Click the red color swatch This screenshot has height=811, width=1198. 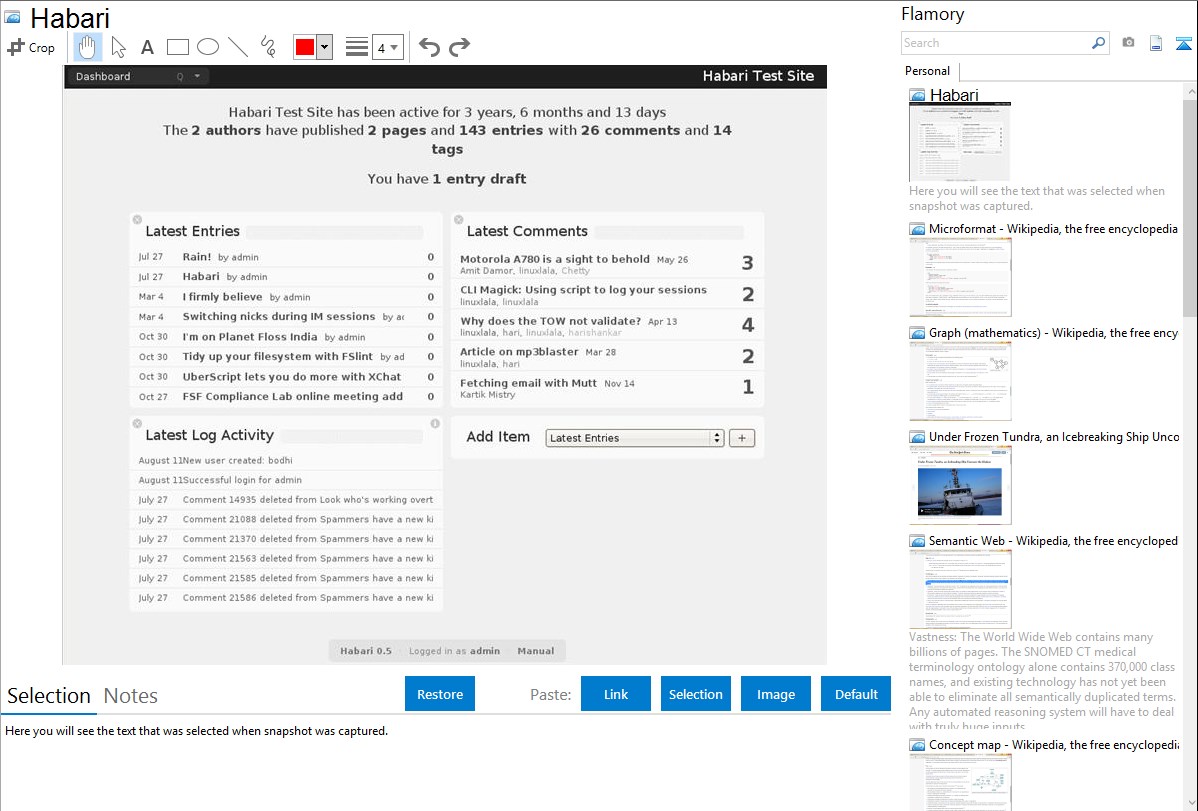click(x=305, y=47)
